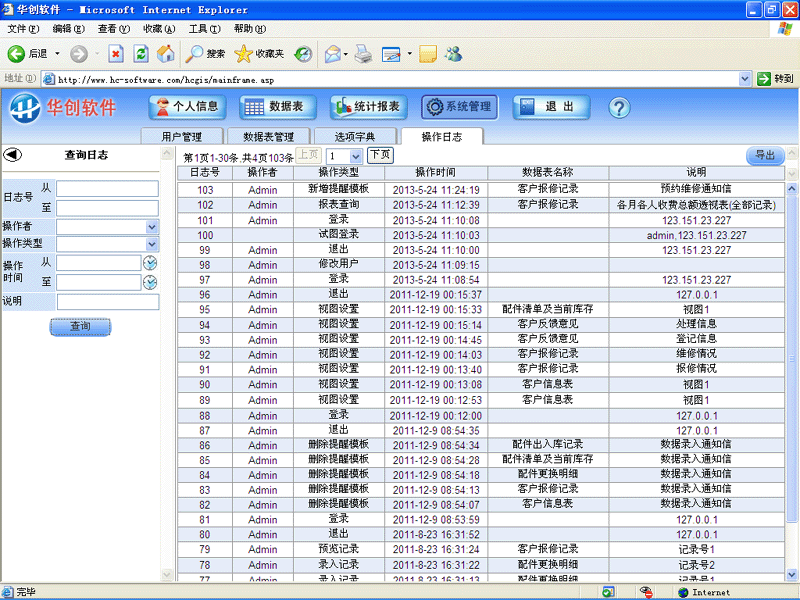
Task: Click the 转到 go button
Action: point(776,79)
